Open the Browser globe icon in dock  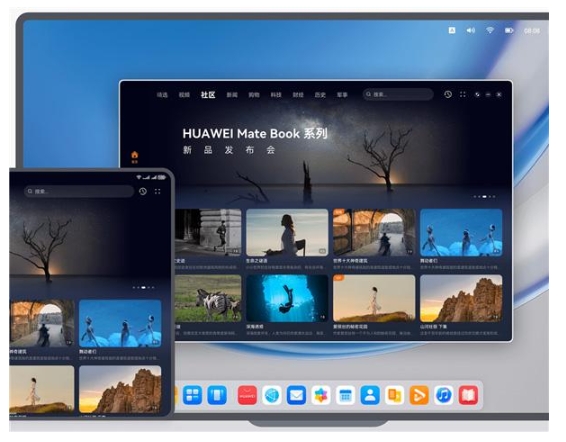tap(272, 395)
